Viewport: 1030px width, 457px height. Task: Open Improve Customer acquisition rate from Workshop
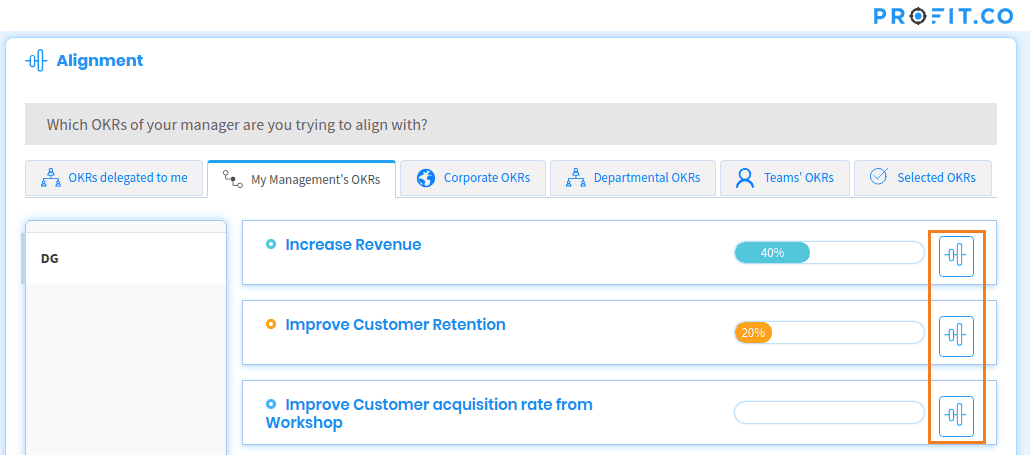point(429,414)
